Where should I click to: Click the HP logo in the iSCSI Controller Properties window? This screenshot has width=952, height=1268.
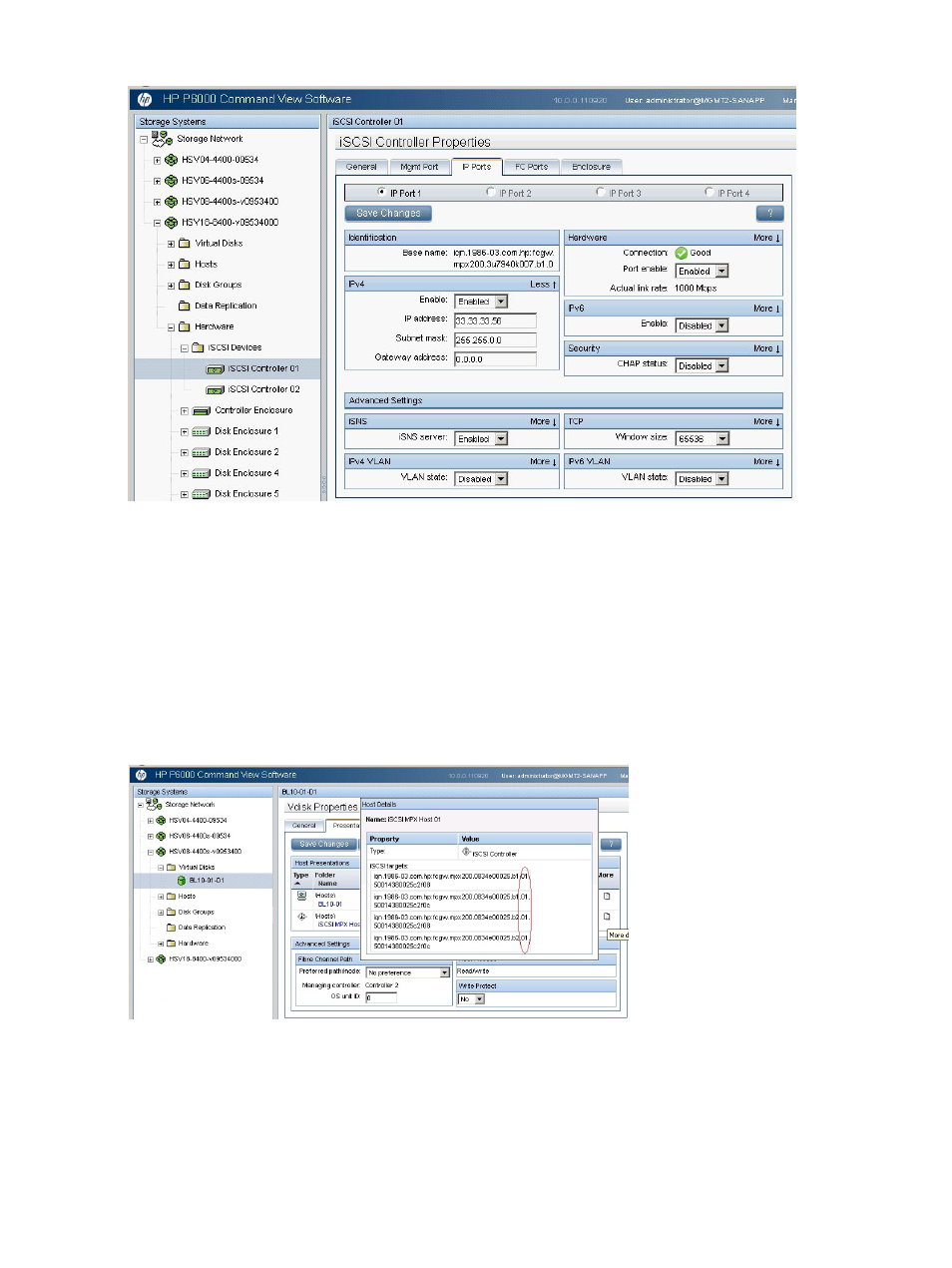(x=145, y=99)
